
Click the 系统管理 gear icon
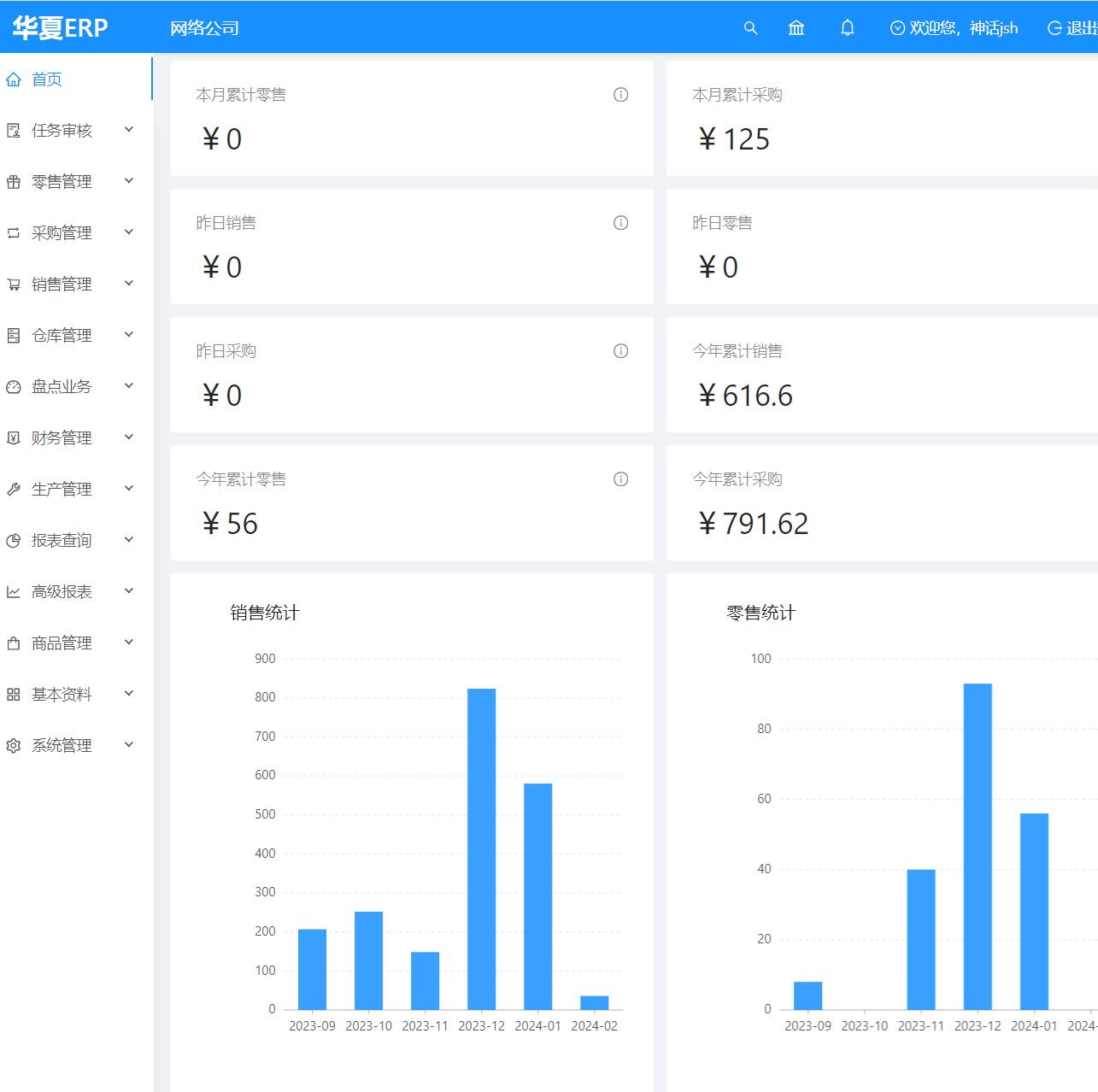pos(14,746)
